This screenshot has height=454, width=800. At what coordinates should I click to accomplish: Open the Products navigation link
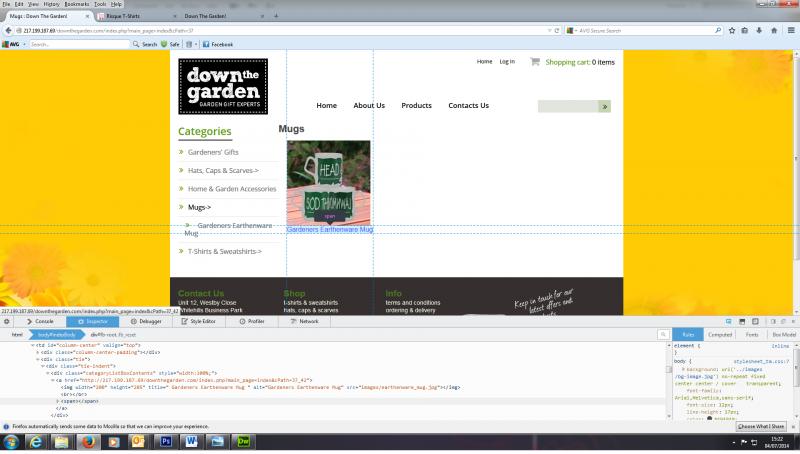[416, 106]
